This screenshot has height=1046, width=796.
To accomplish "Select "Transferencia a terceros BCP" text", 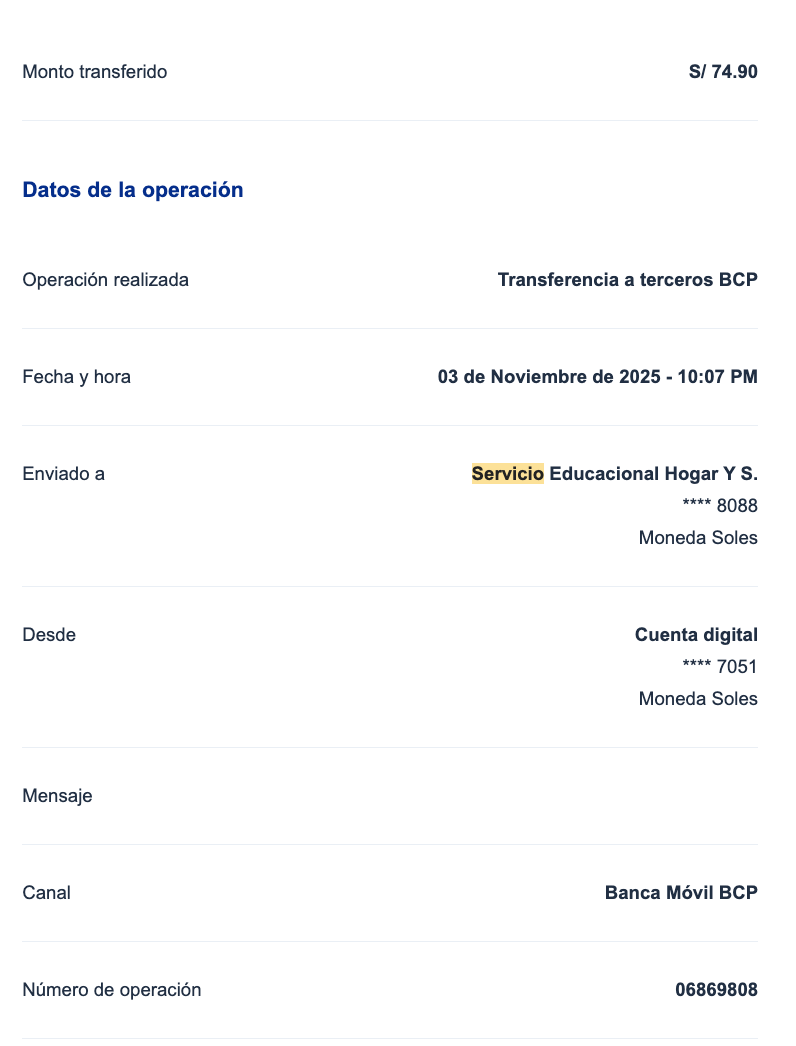I will pos(627,280).
